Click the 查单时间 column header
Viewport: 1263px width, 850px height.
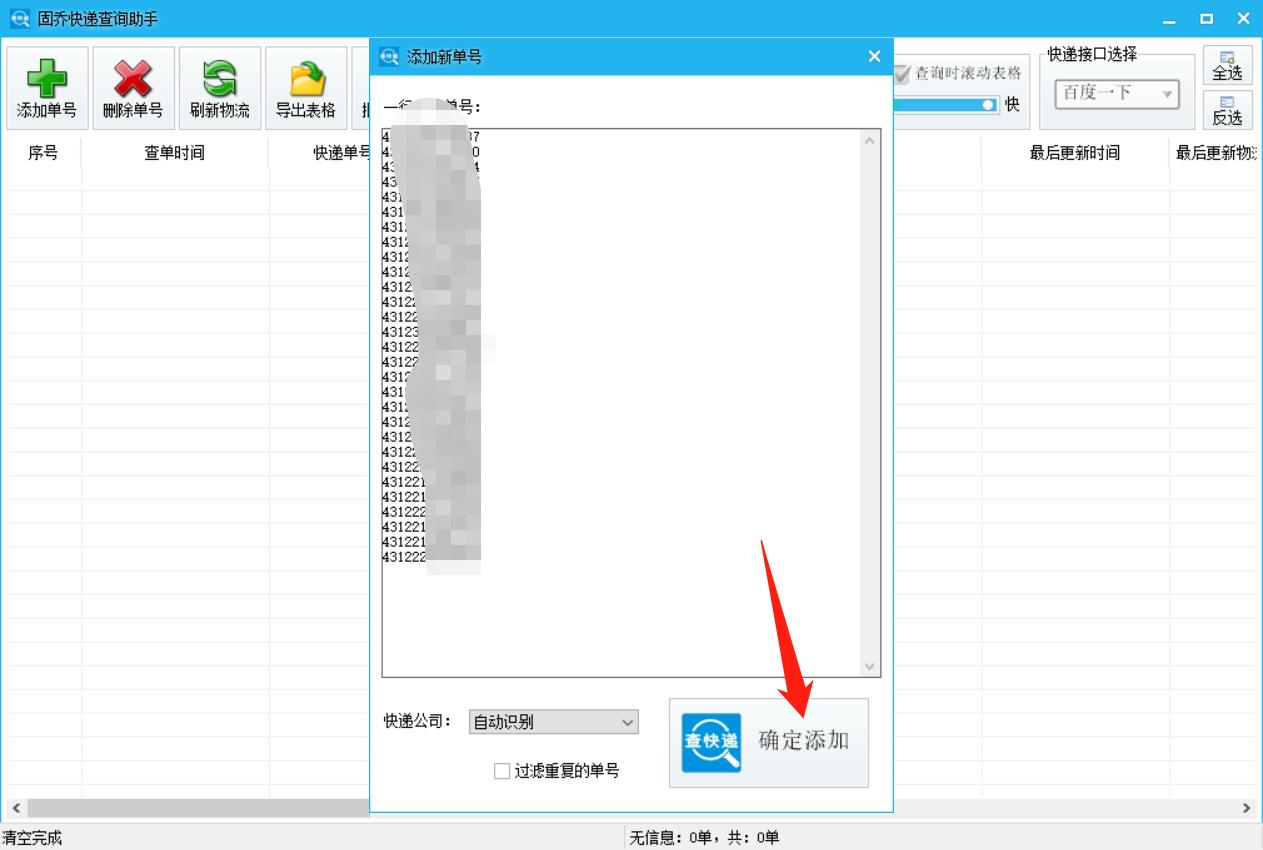point(176,153)
